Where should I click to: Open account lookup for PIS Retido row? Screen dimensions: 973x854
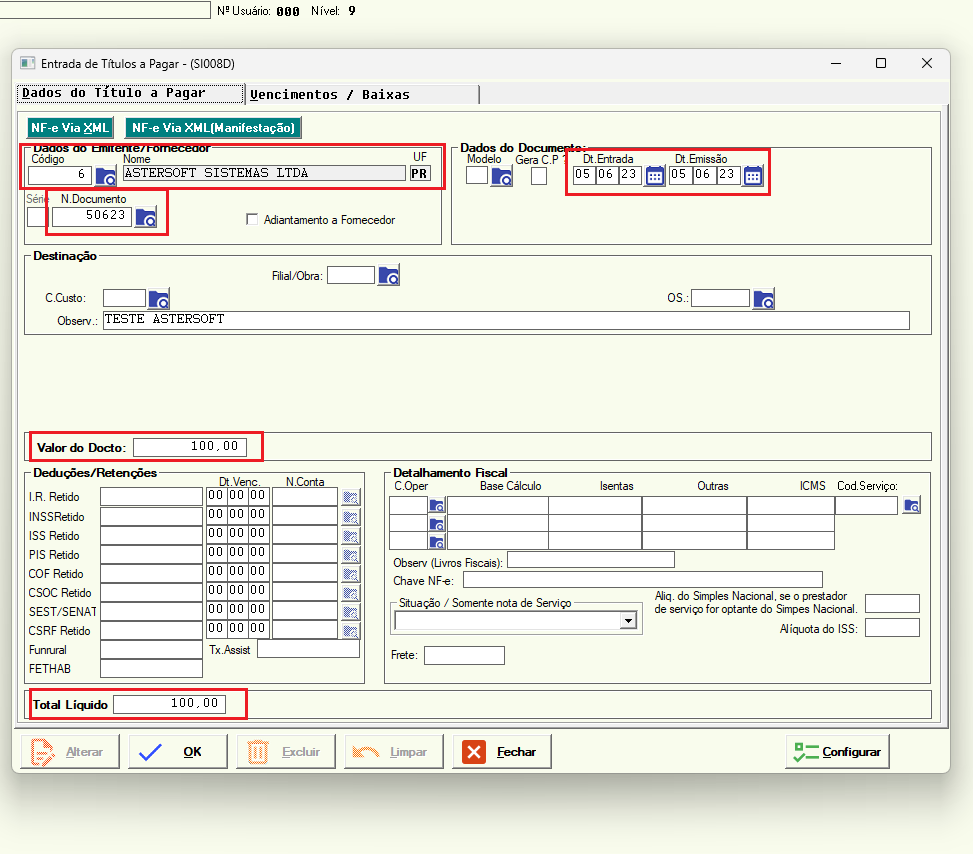coord(351,554)
